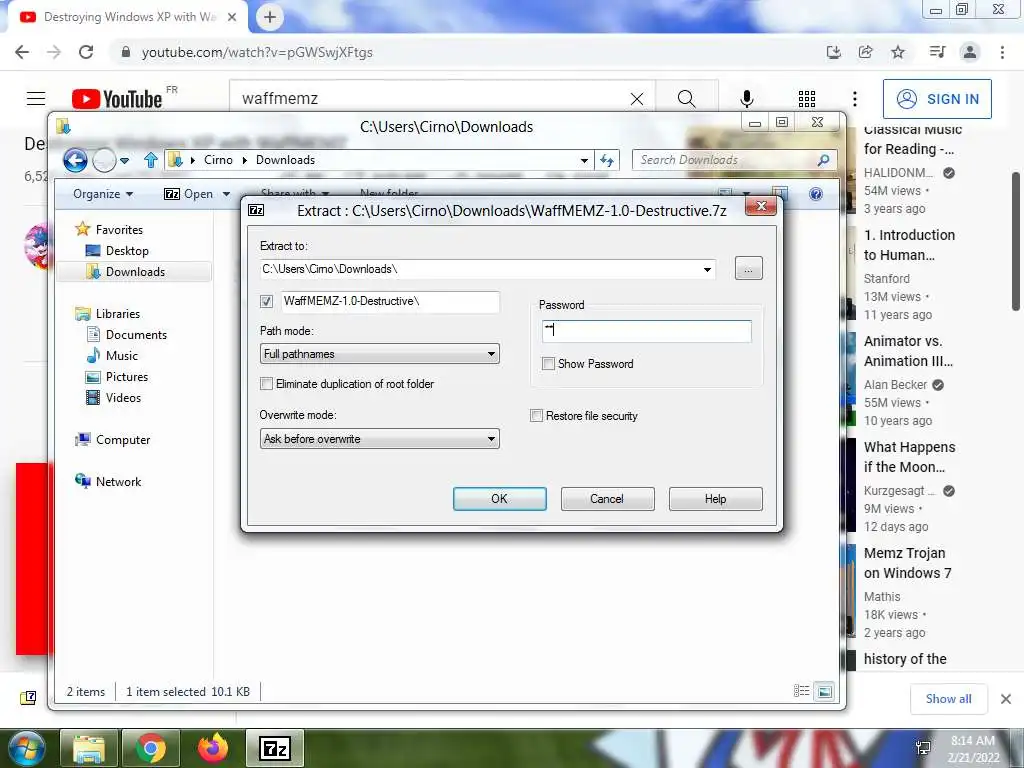Refresh the Explorer folder view
This screenshot has height=768, width=1024.
607,160
